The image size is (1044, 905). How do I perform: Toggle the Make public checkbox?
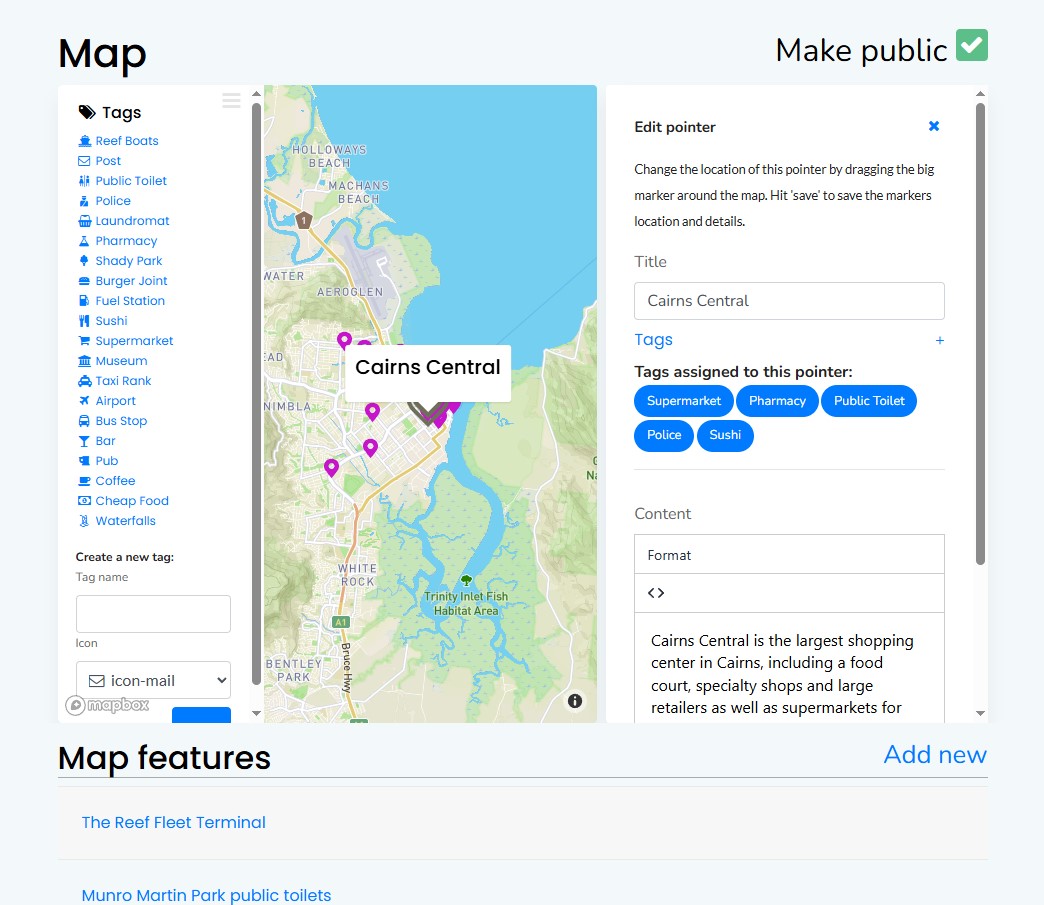971,46
